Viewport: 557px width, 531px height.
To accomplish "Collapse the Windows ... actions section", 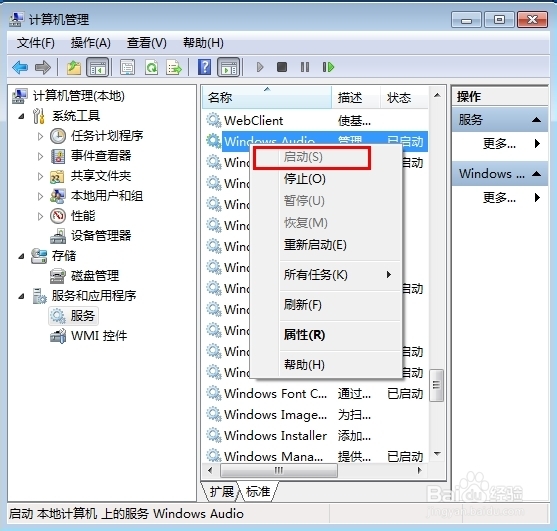I will [x=536, y=174].
